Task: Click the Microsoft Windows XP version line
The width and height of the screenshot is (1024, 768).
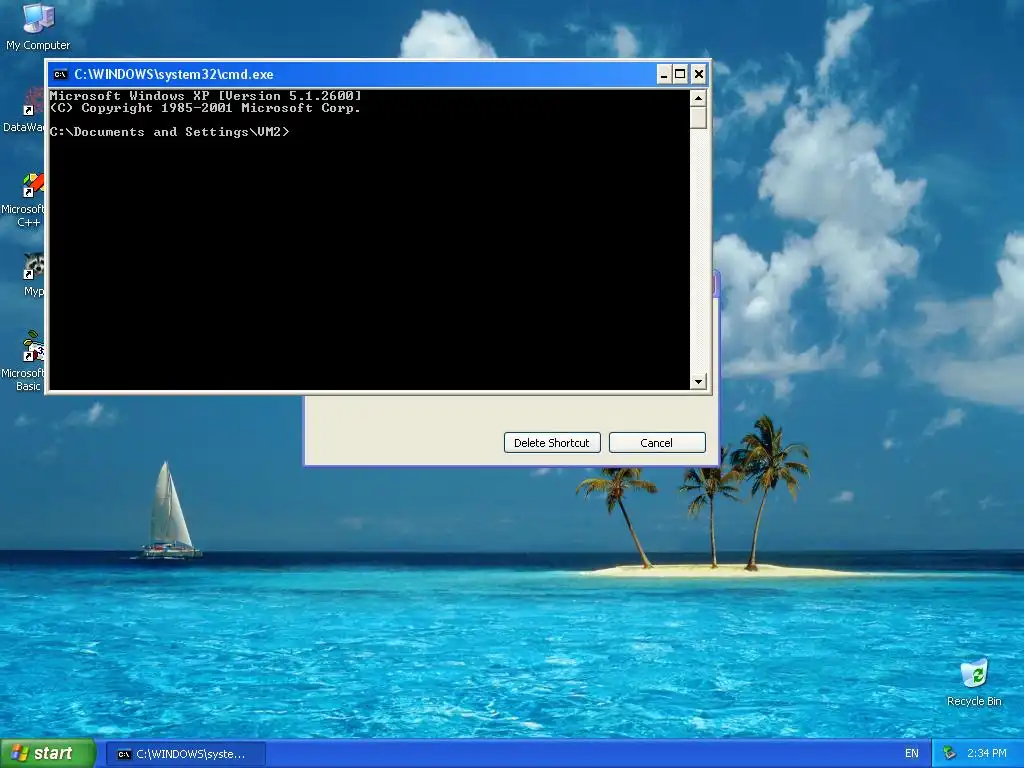Action: [x=205, y=96]
